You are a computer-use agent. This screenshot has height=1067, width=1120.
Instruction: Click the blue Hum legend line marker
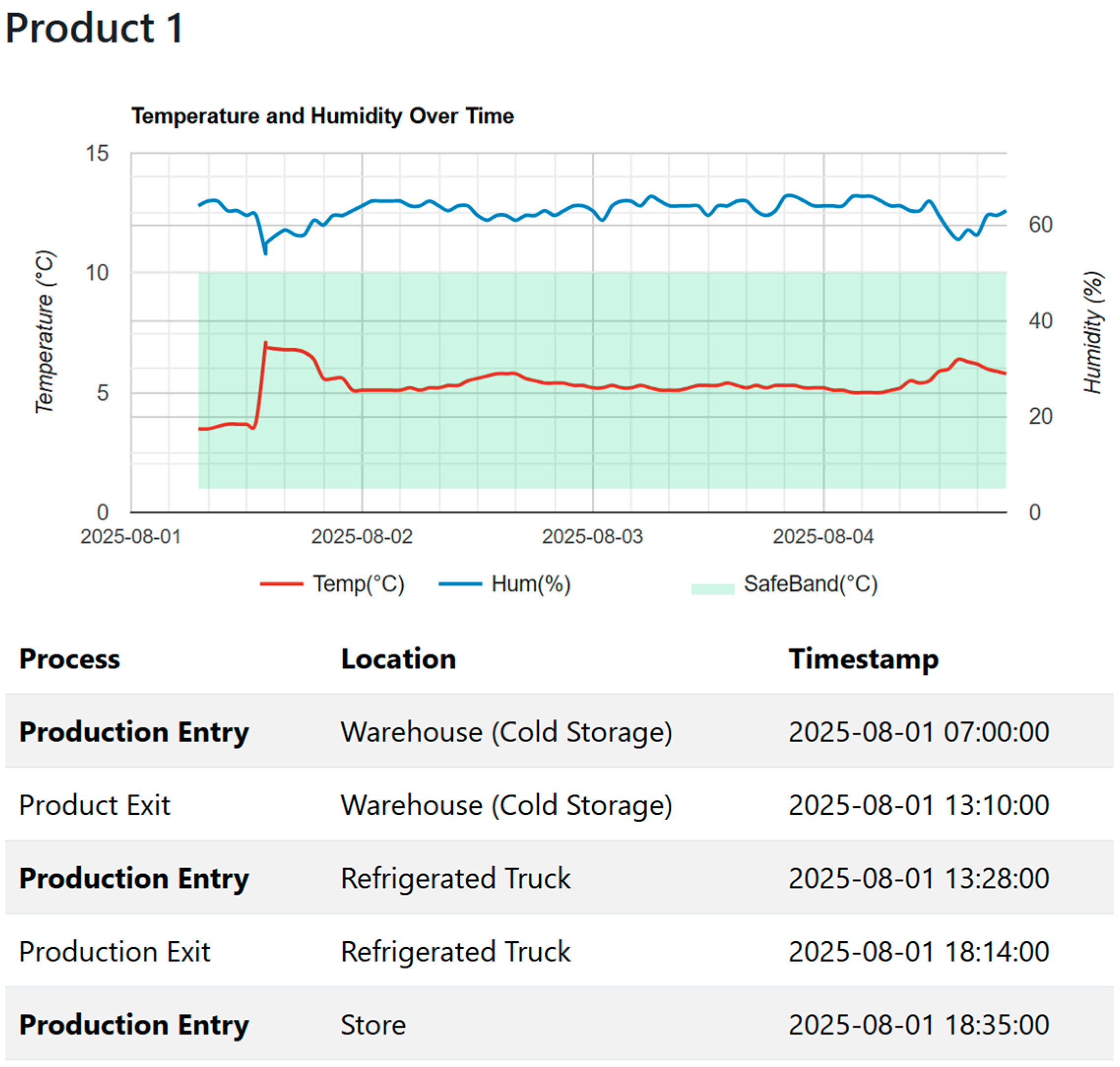coord(460,584)
